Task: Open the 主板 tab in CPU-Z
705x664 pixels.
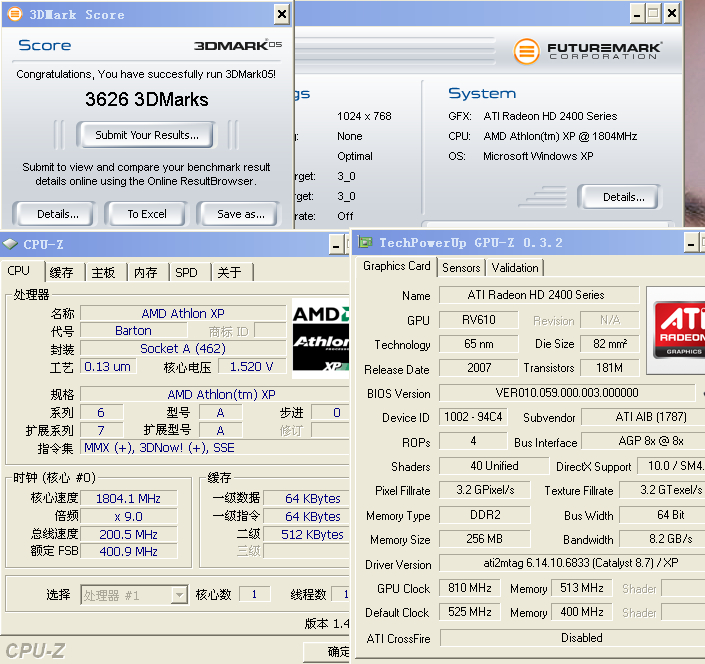Action: [x=103, y=272]
